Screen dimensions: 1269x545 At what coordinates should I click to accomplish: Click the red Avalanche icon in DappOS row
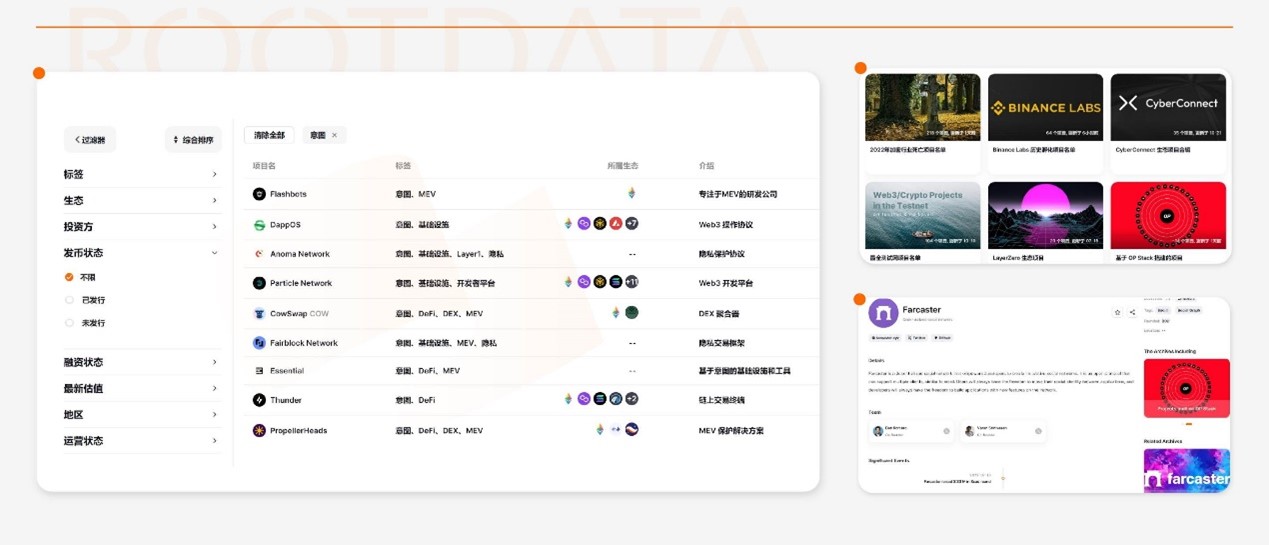(615, 223)
